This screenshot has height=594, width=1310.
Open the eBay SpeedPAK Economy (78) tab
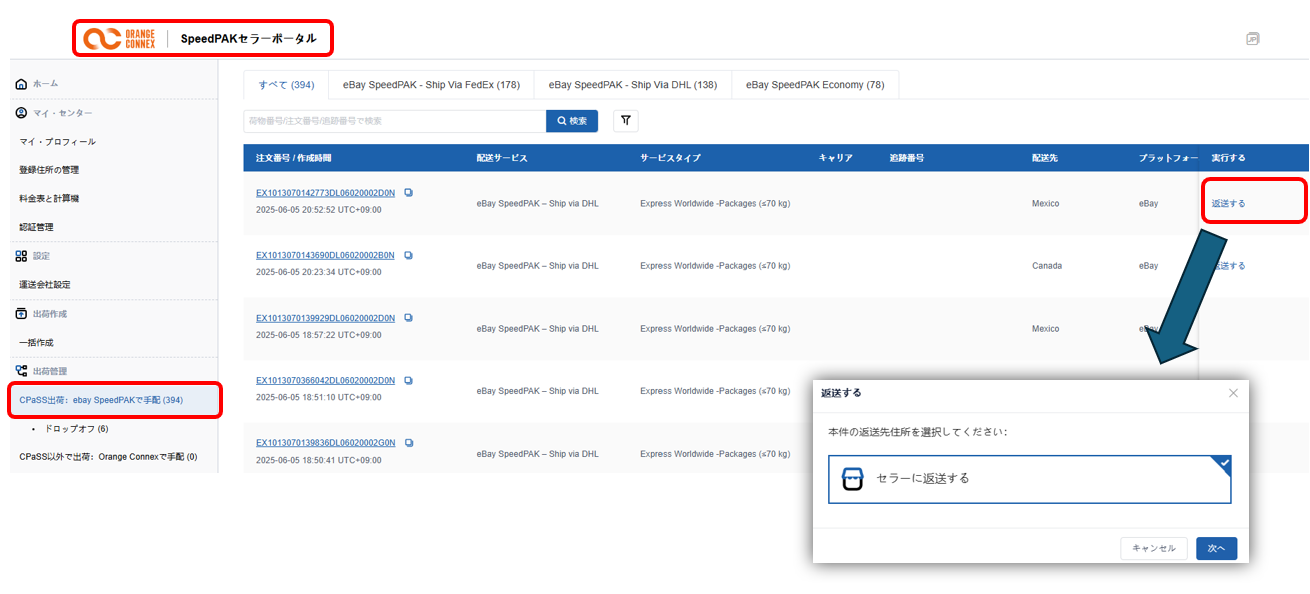pyautogui.click(x=815, y=85)
